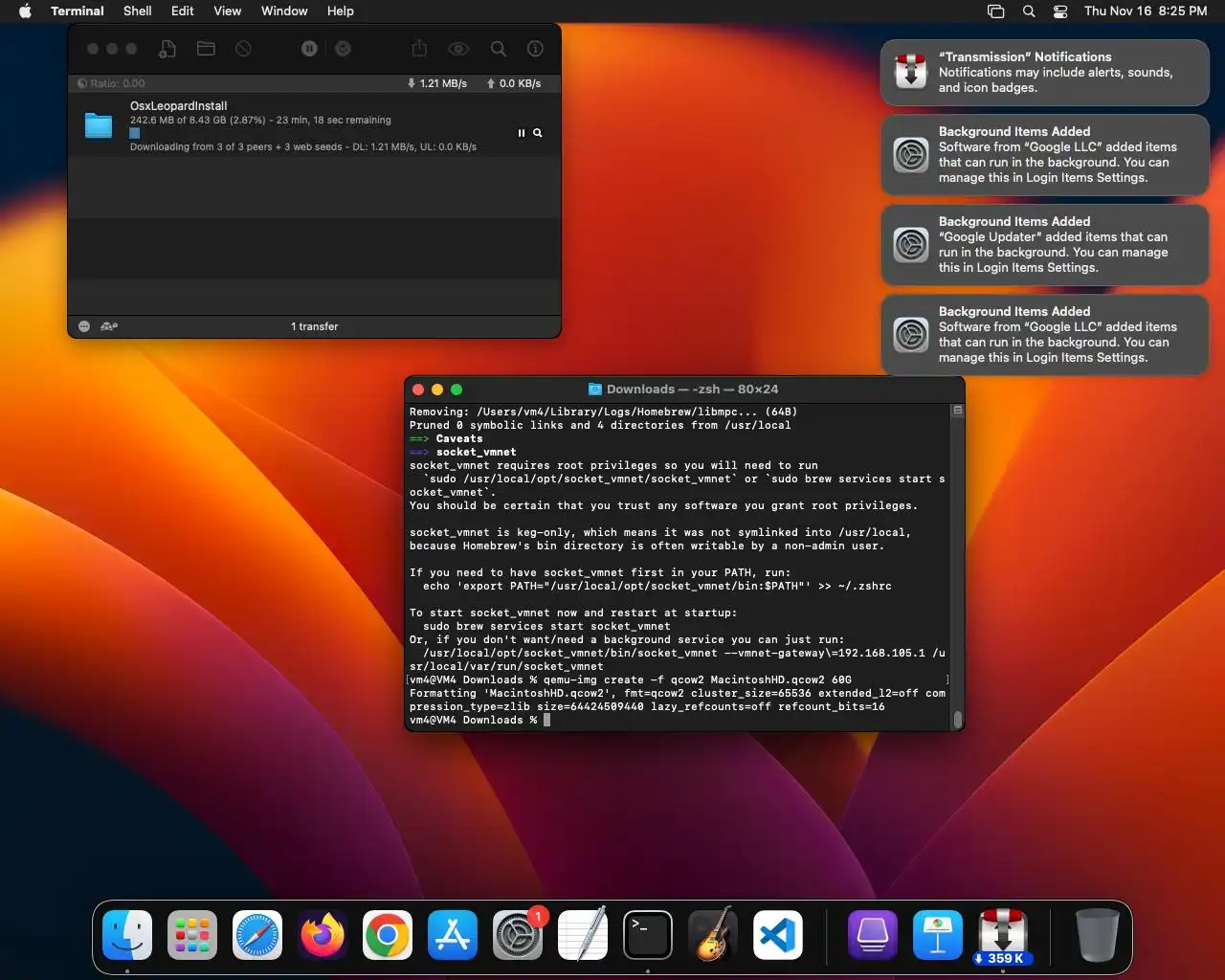Screen dimensions: 1225x980
Task: Launch Firefox from the Dock
Action: [323, 935]
